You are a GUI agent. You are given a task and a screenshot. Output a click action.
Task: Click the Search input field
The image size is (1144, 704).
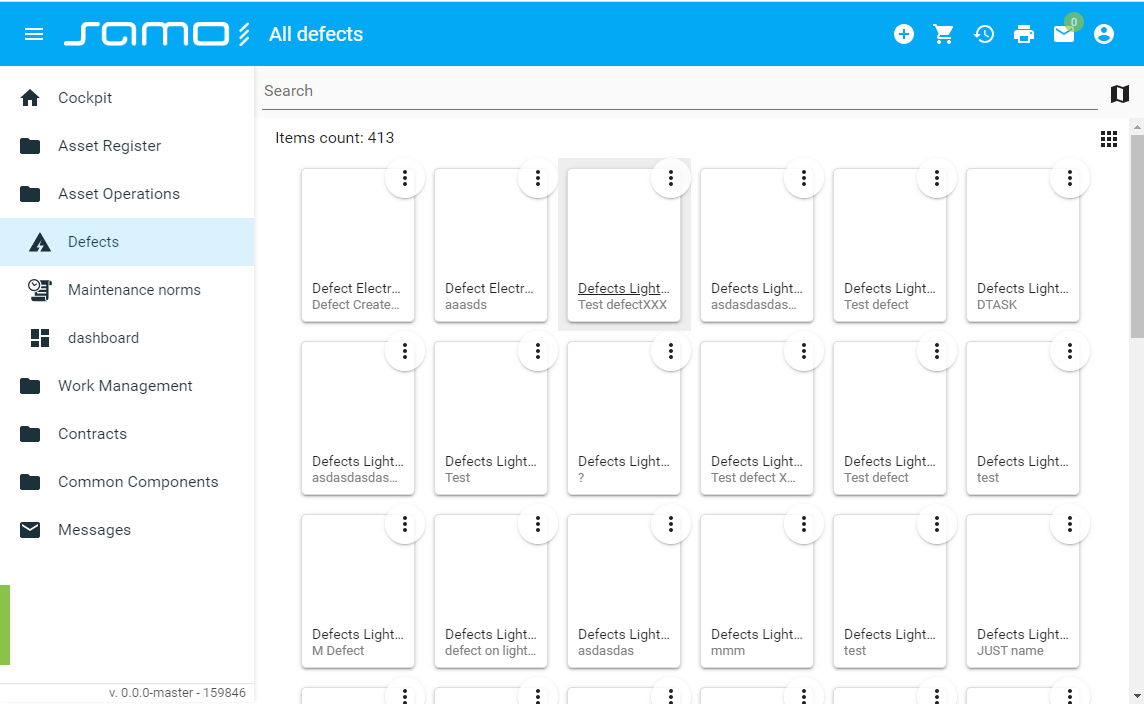[679, 91]
